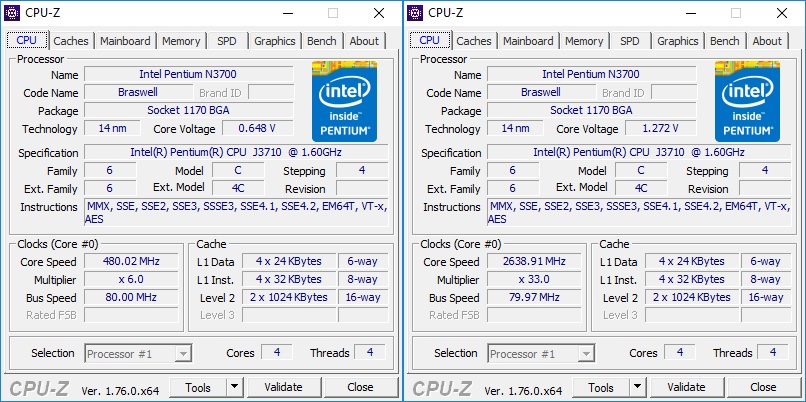Minimize the right CPU-Z window

click(690, 13)
